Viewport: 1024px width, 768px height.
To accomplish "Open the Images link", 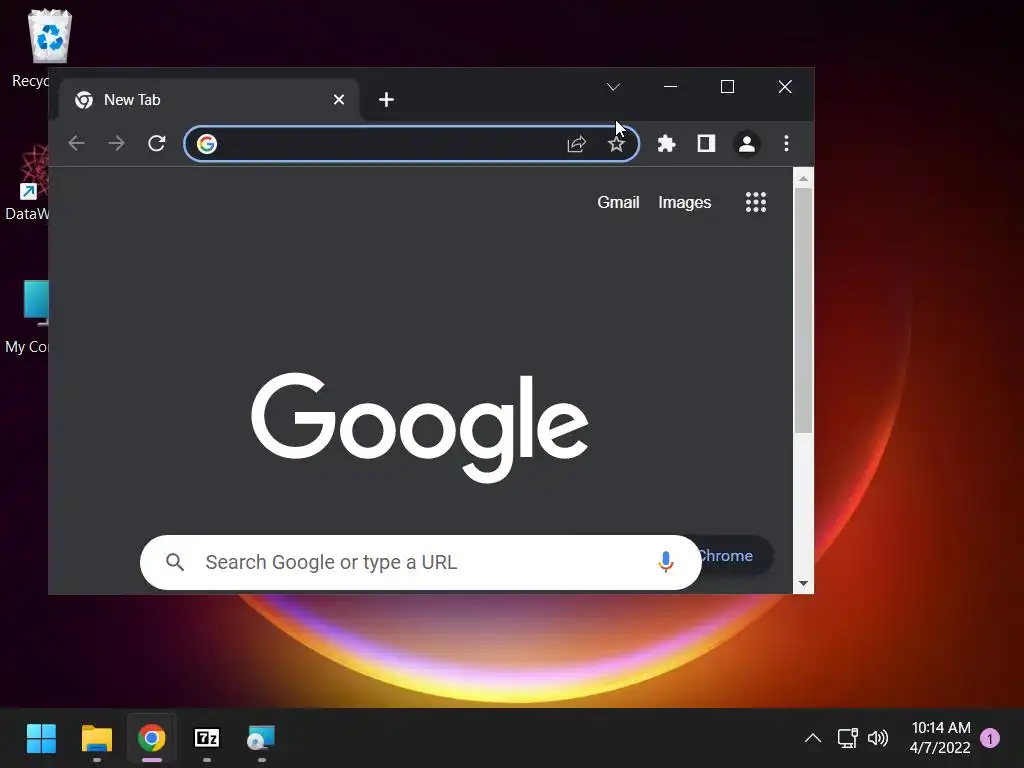I will 684,202.
